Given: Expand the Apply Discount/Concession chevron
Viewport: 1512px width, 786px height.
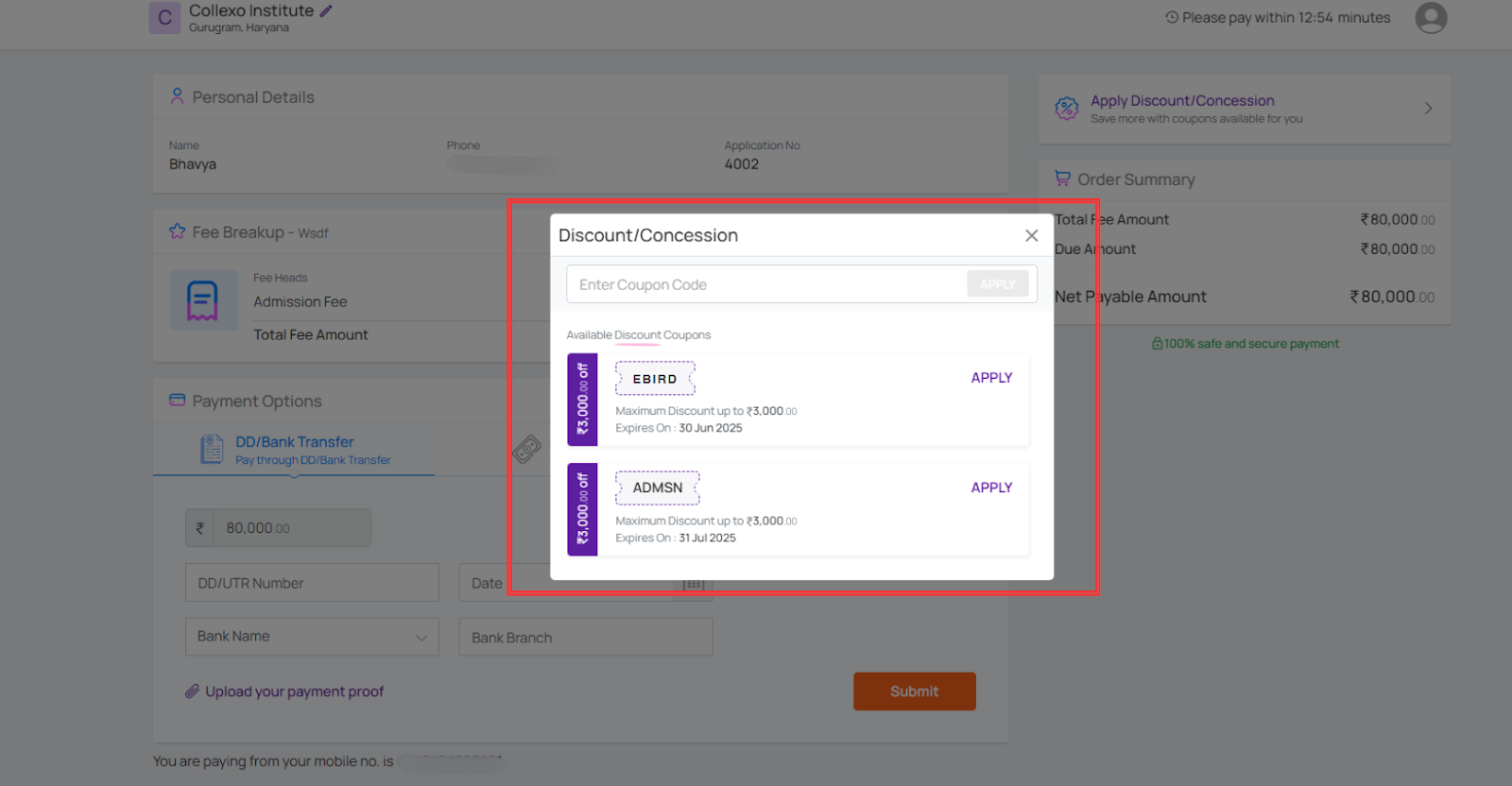Looking at the screenshot, I should [1428, 109].
